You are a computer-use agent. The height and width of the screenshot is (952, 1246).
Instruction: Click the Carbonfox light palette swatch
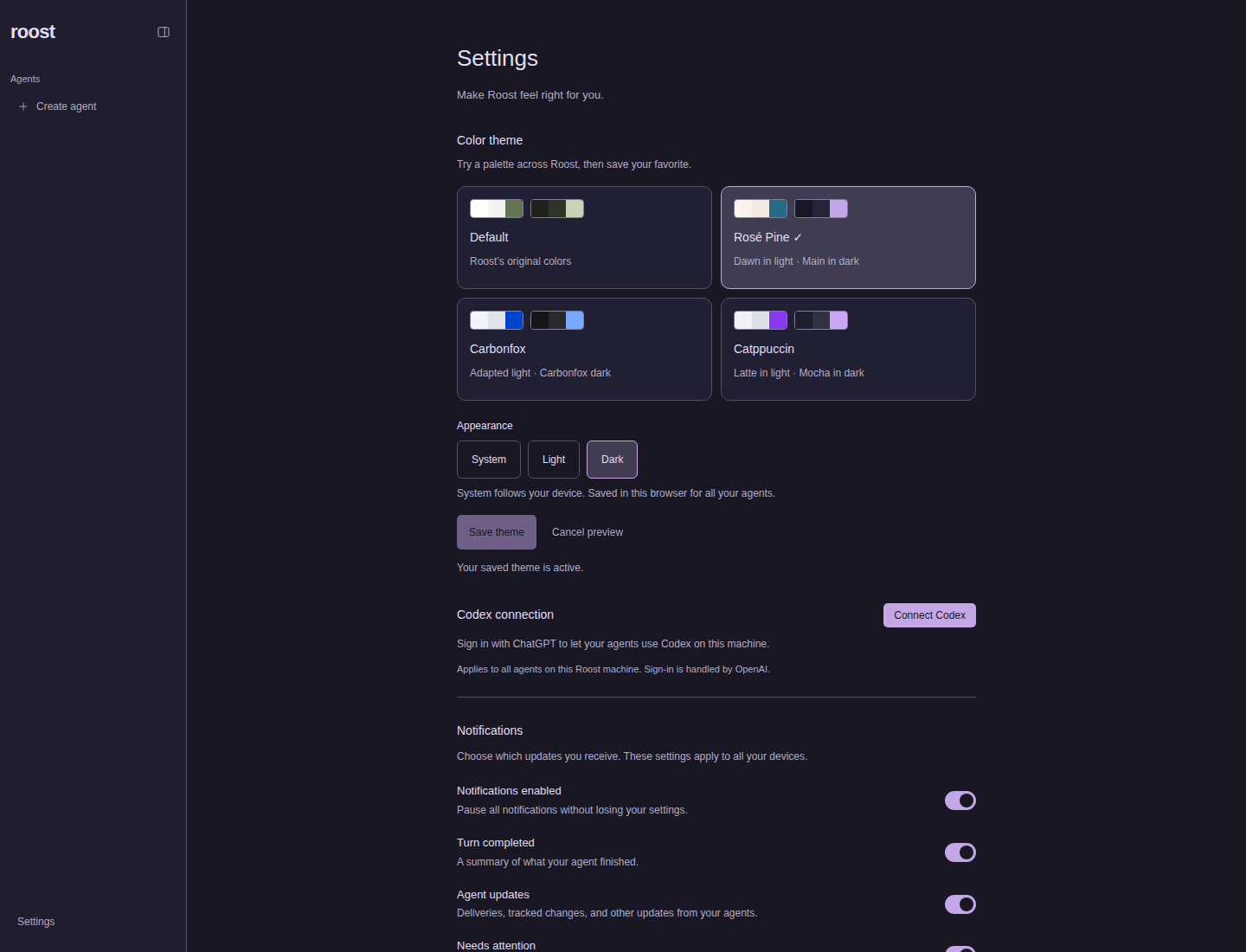497,320
